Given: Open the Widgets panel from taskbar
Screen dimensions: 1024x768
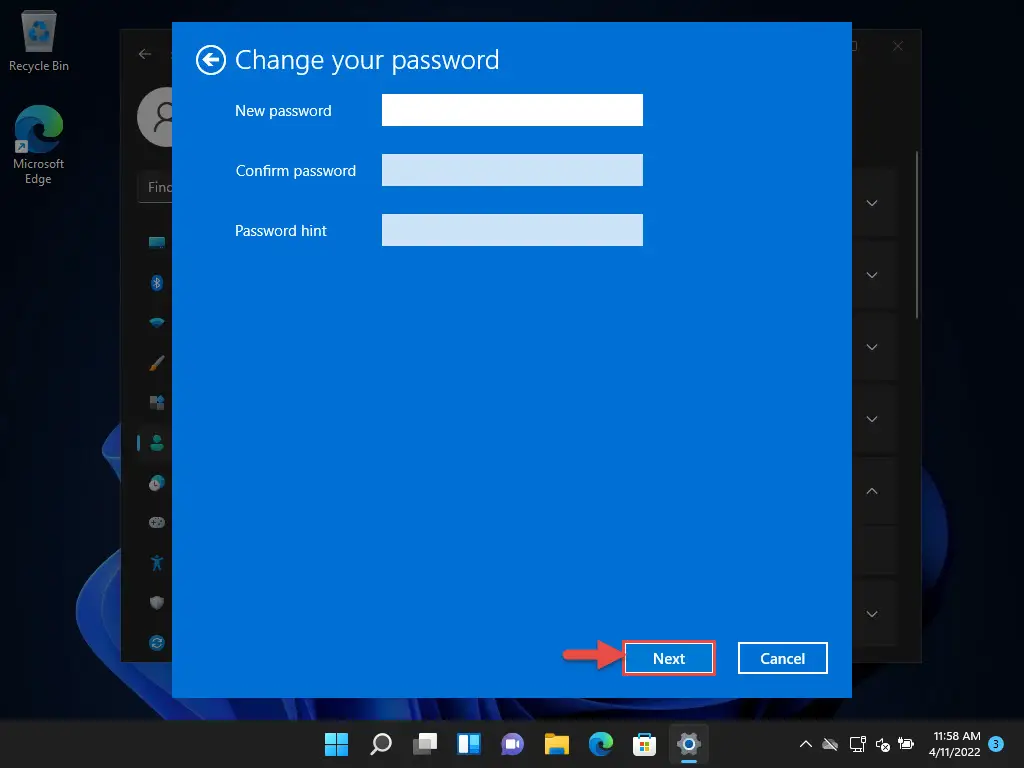Looking at the screenshot, I should tap(469, 744).
